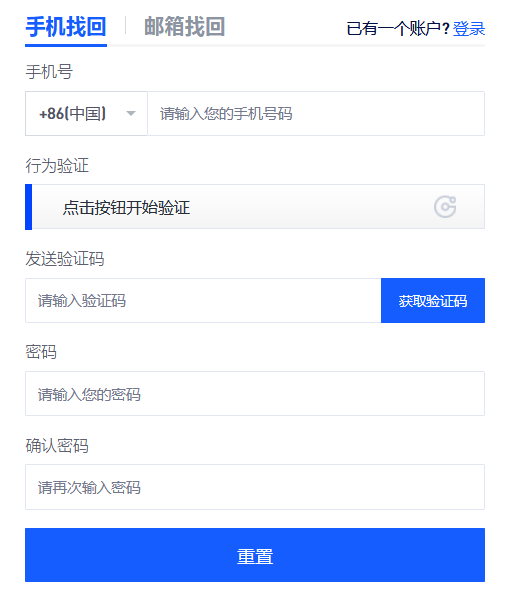Focus the 请输入您的手机号码 phone field
The image size is (517, 616).
click(316, 114)
